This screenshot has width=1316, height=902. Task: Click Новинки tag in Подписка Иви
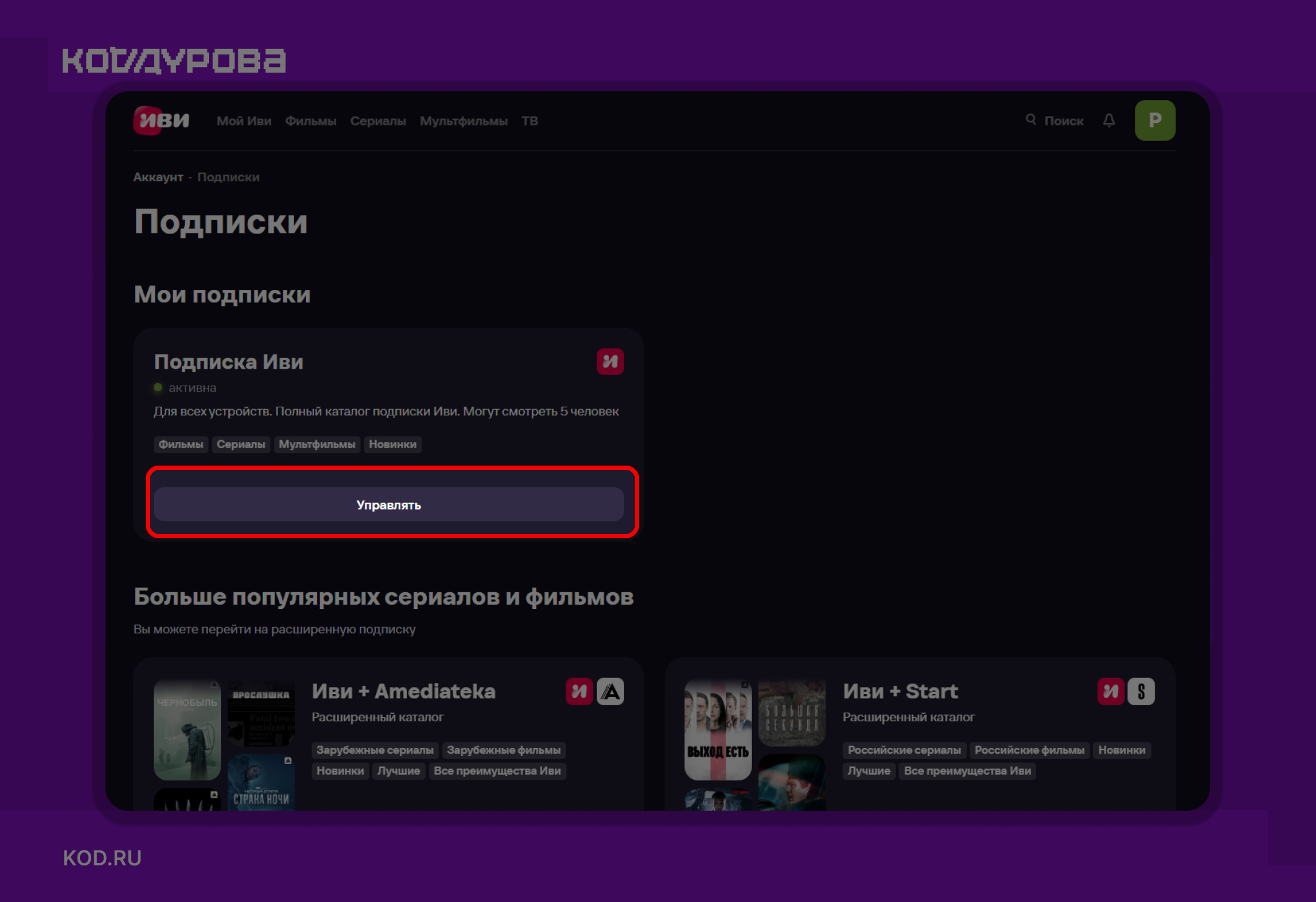click(x=392, y=444)
